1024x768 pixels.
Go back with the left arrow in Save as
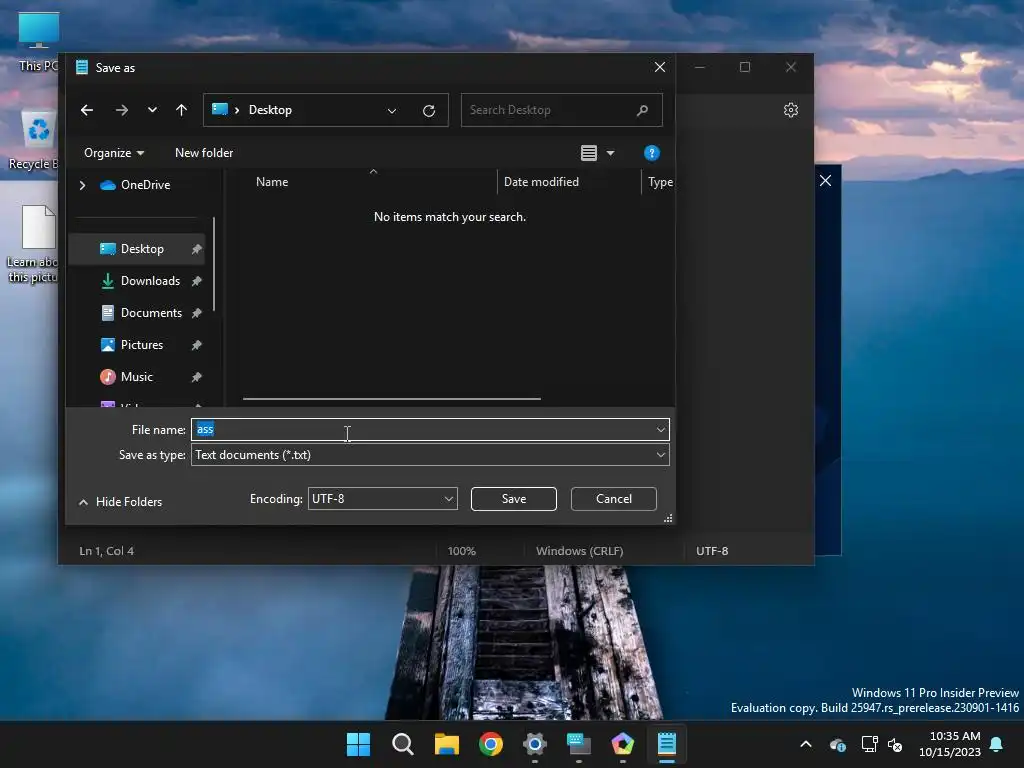[x=87, y=110]
